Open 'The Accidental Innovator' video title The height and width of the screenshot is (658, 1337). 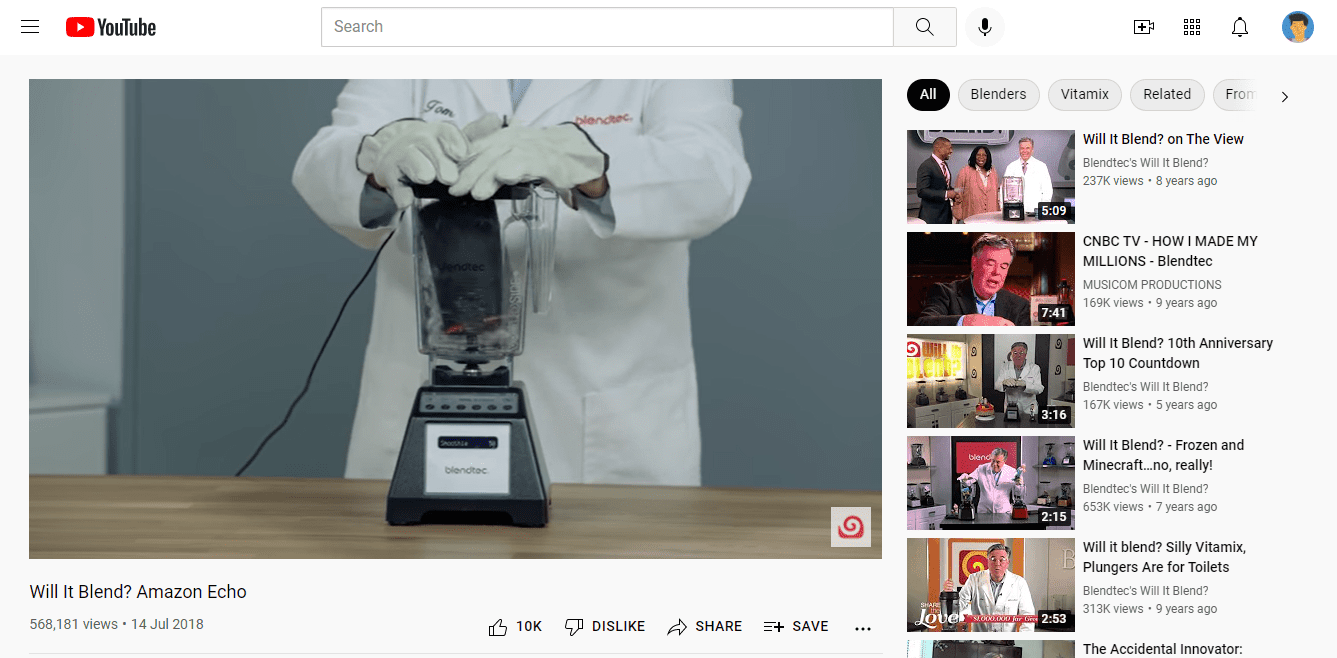tap(1162, 649)
